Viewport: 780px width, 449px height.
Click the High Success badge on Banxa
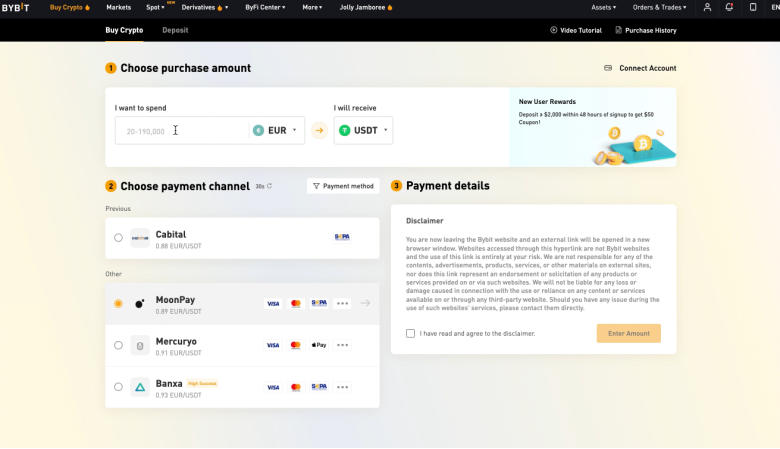click(202, 383)
